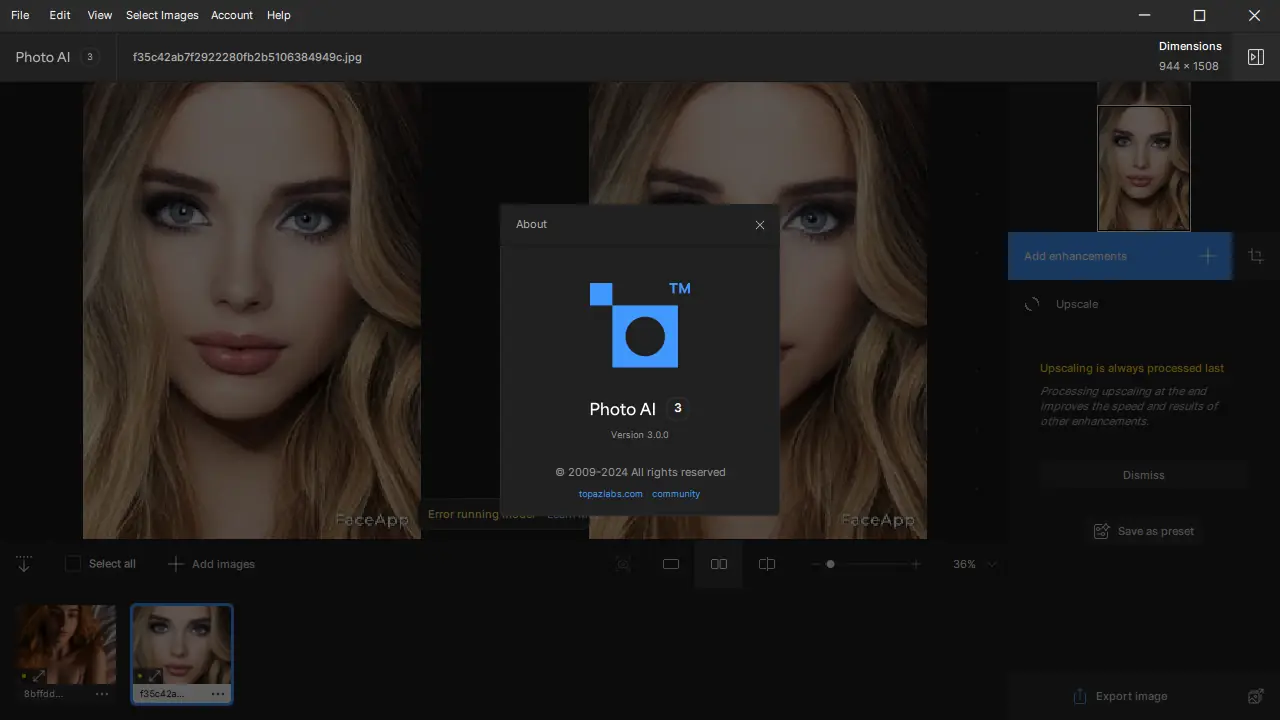Select the 8bffdd image thumbnail
This screenshot has height=720, width=1280.
coord(65,644)
